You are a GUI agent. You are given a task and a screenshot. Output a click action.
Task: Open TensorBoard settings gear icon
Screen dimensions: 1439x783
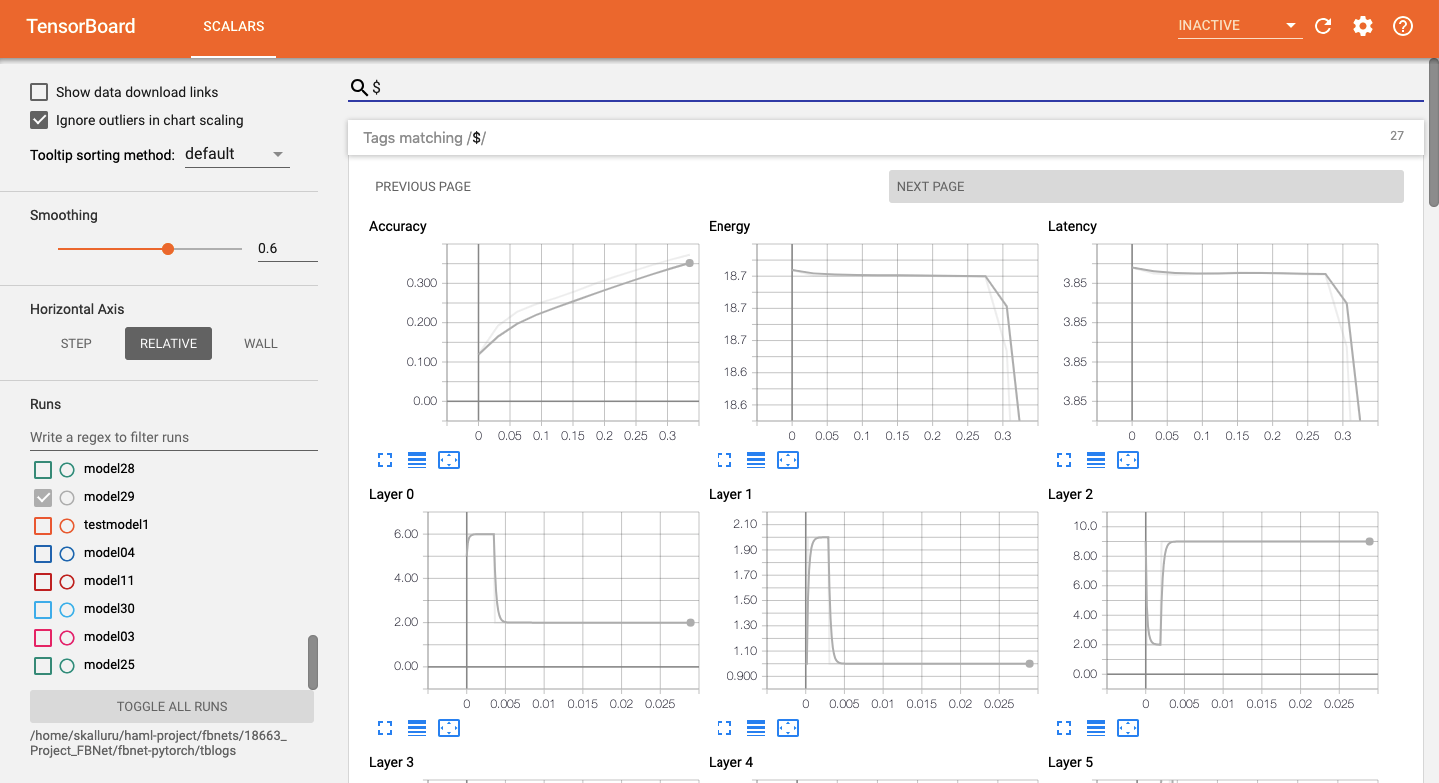[1363, 26]
